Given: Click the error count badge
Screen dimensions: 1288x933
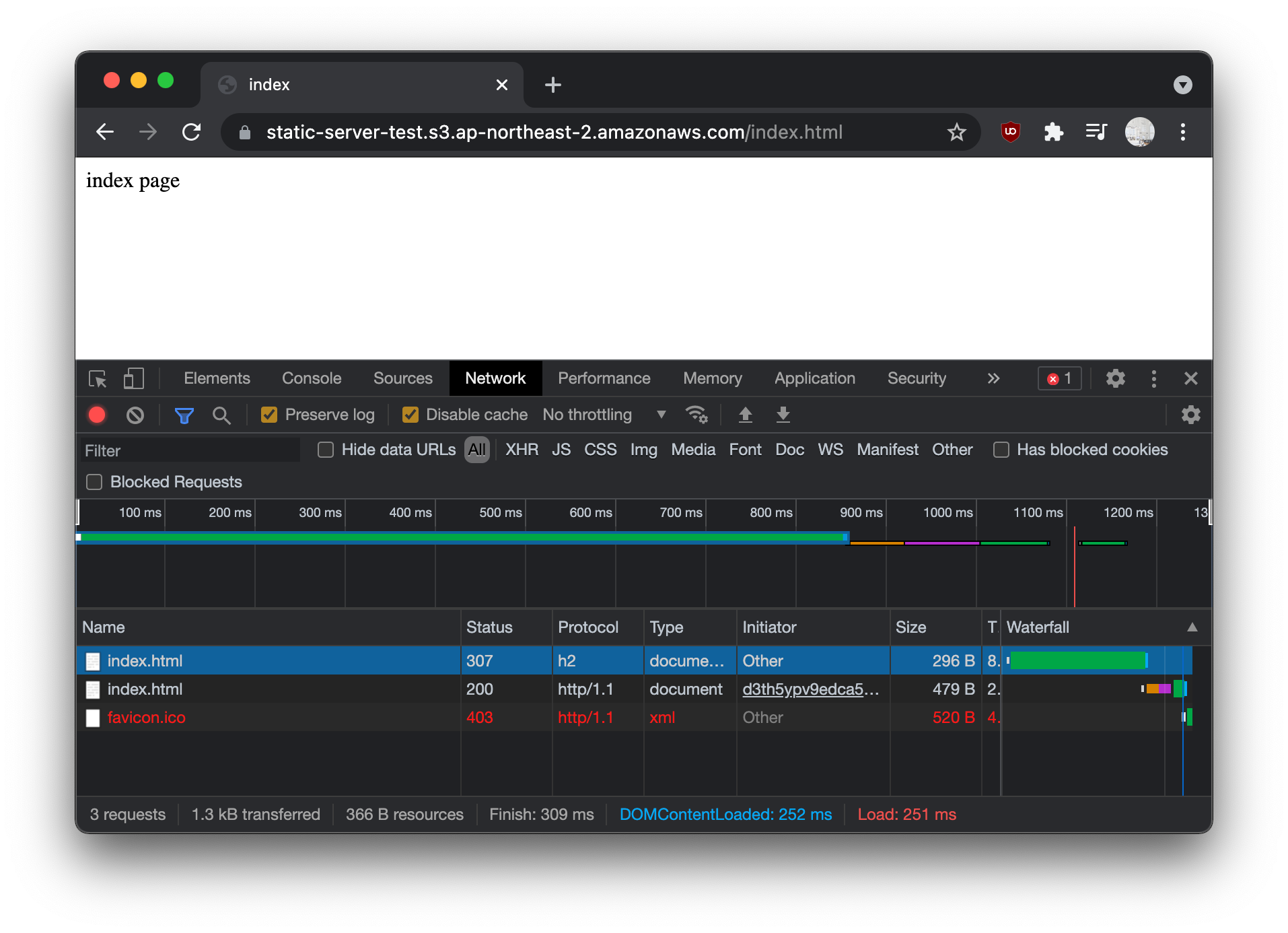Looking at the screenshot, I should (x=1059, y=378).
